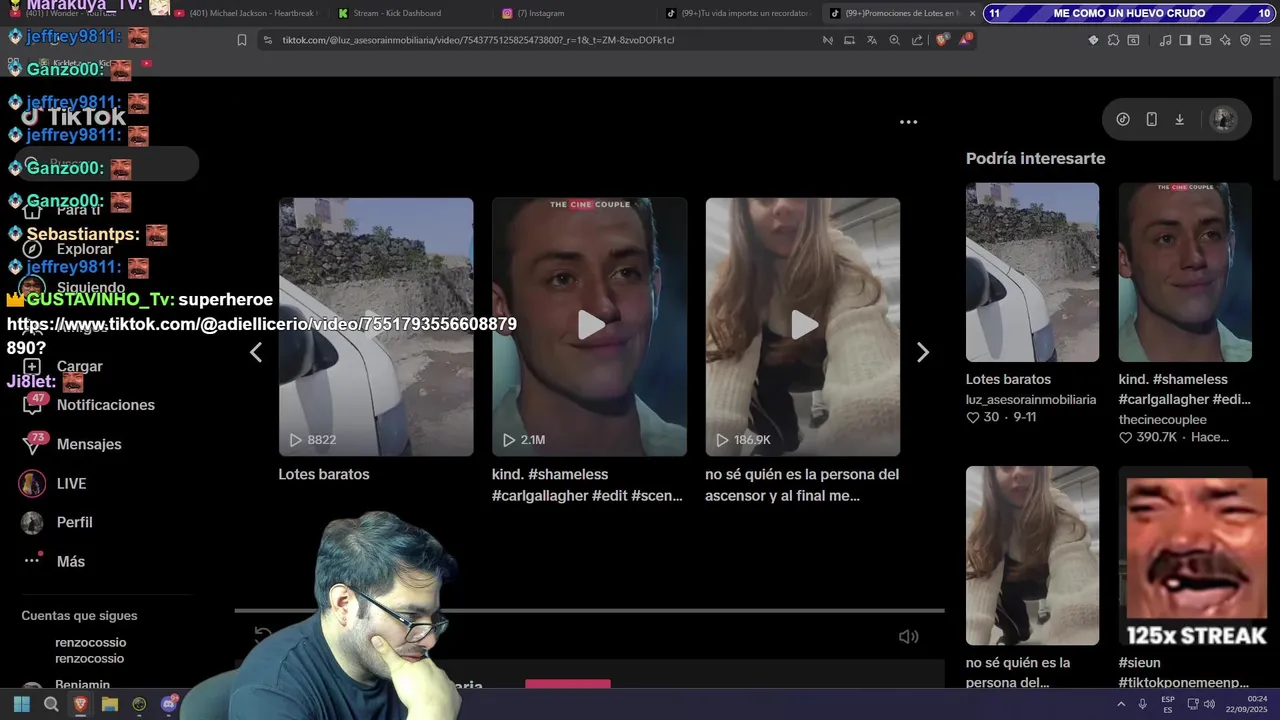Open the luz_asesorainmobiliaria profile link

(x=1031, y=399)
